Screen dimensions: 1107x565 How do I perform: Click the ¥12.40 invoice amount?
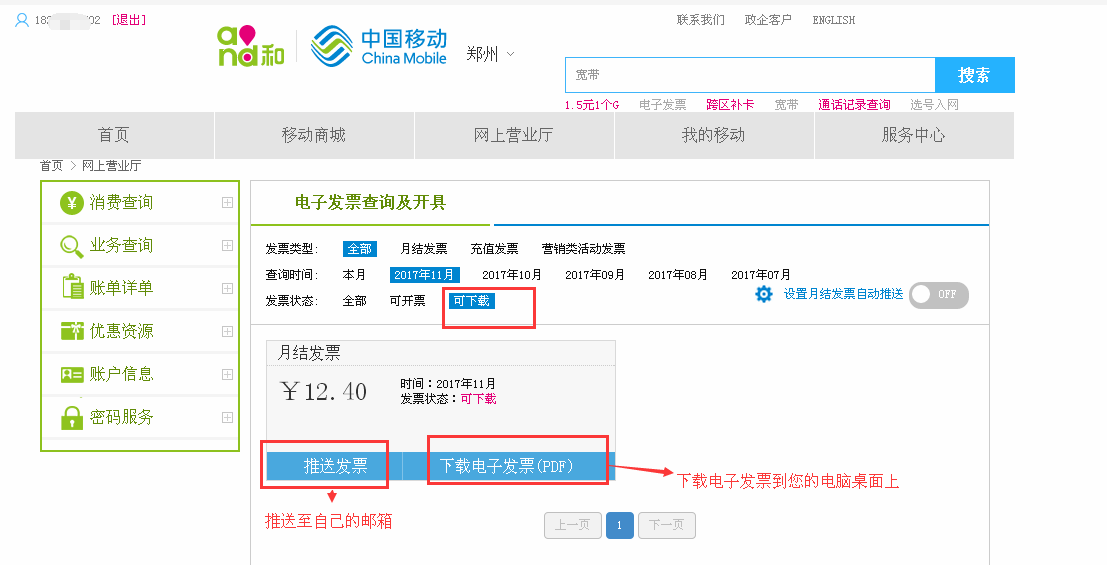click(x=323, y=391)
